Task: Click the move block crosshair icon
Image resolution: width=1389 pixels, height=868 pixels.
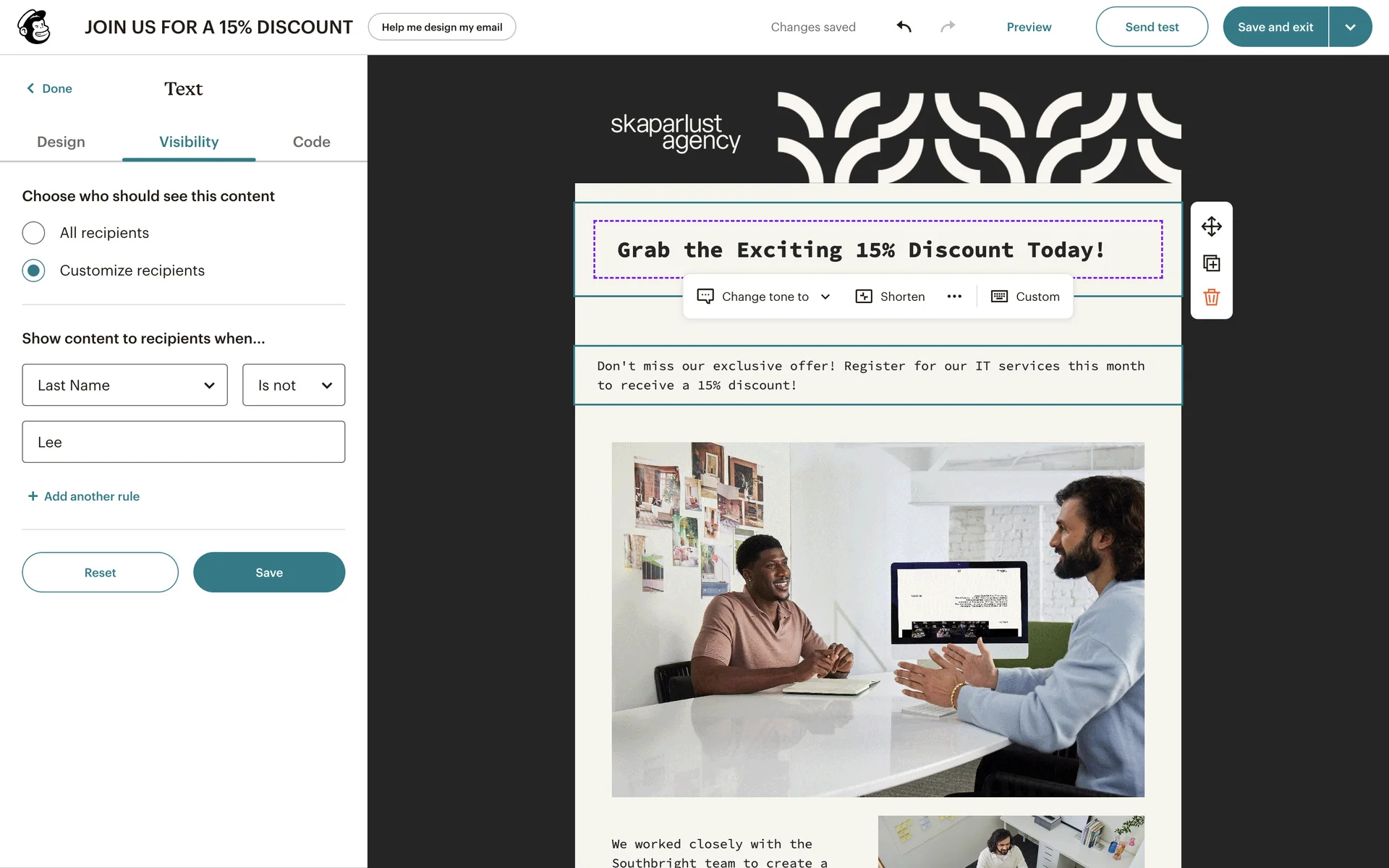Action: coord(1211,226)
